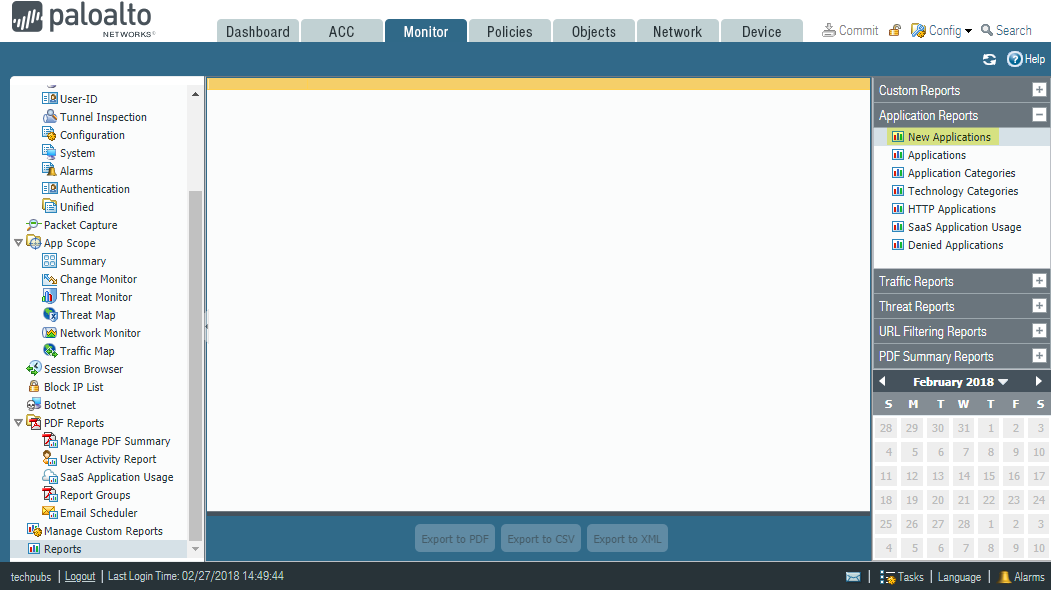Click the Help question mark icon
Viewport: 1051px width, 590px height.
click(x=1014, y=59)
